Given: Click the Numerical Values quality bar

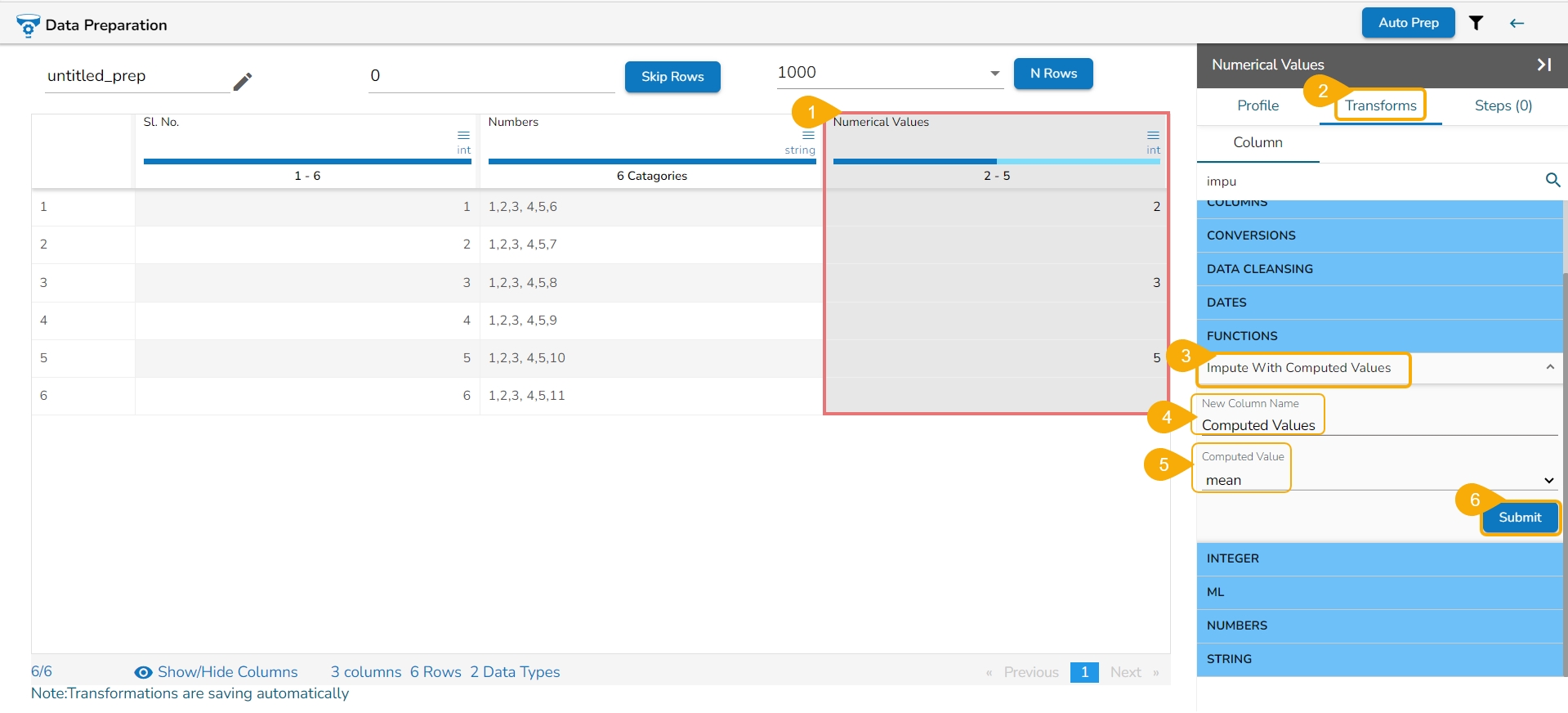Looking at the screenshot, I should click(x=996, y=161).
